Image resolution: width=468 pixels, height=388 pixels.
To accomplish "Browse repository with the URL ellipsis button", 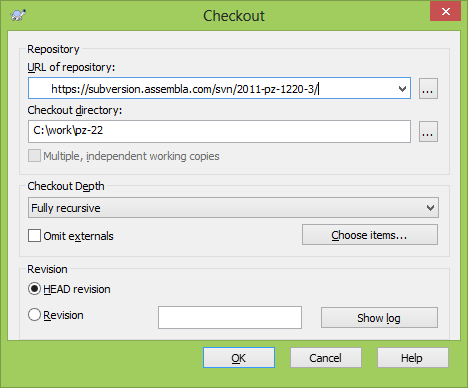I will (428, 89).
